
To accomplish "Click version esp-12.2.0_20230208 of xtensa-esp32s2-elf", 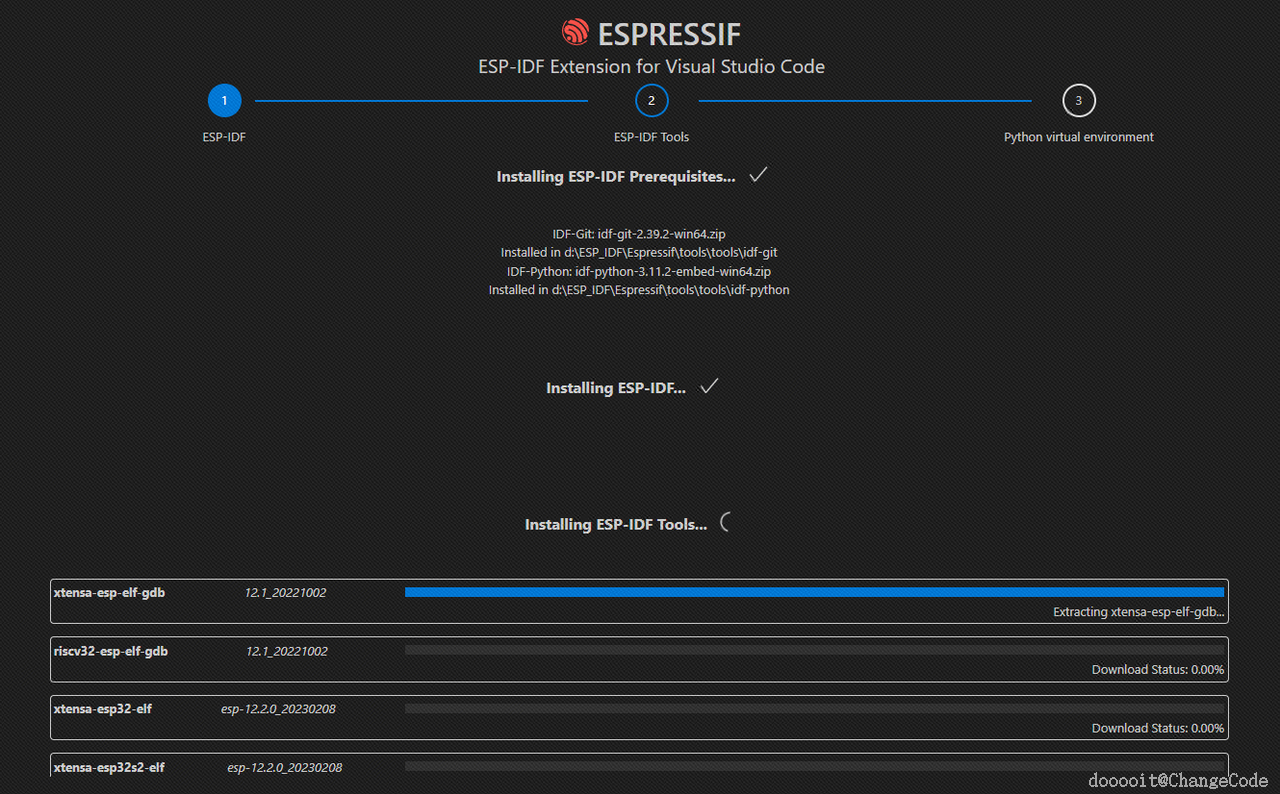I will click(285, 768).
